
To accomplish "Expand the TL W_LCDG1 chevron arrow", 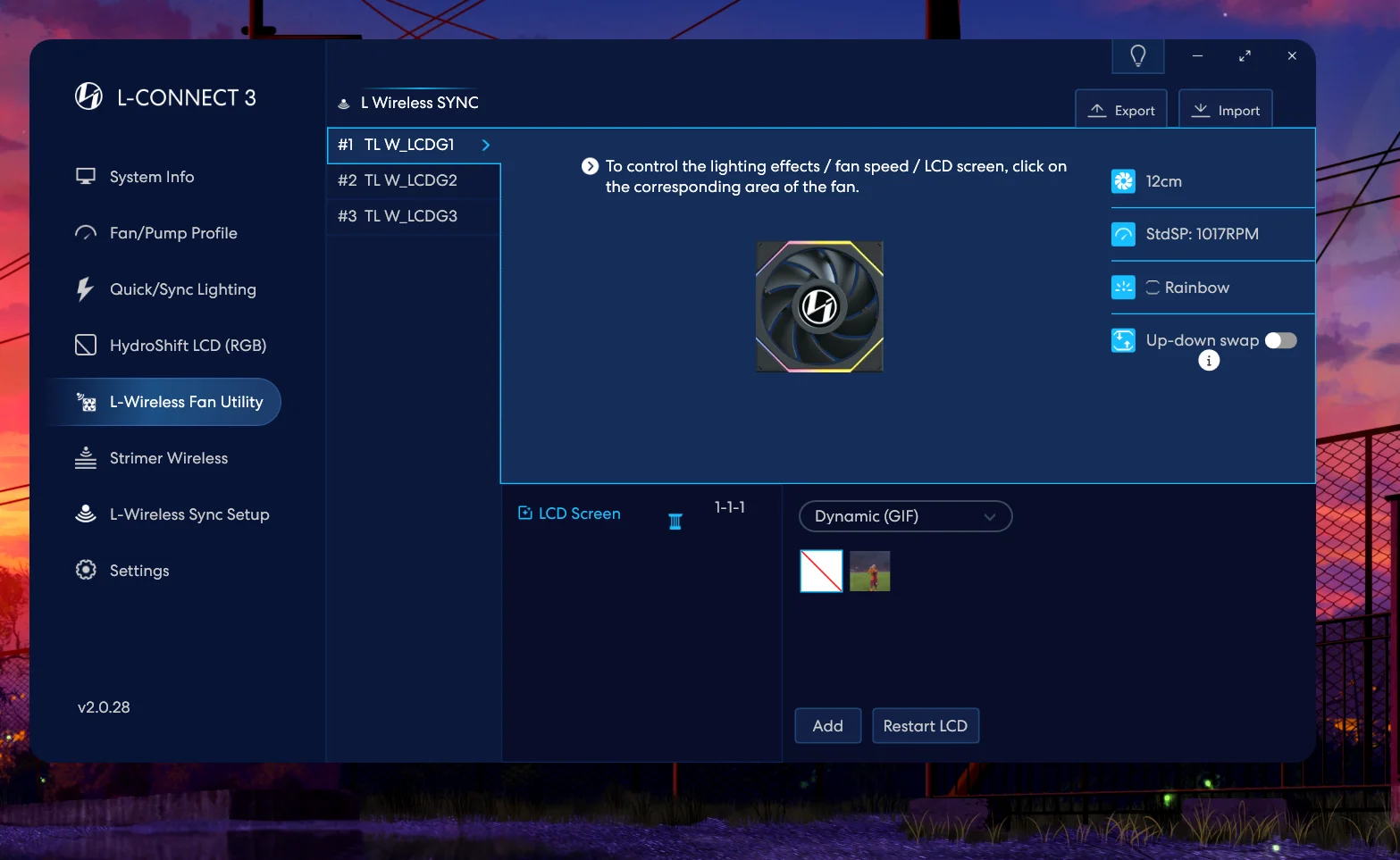I will click(x=486, y=145).
